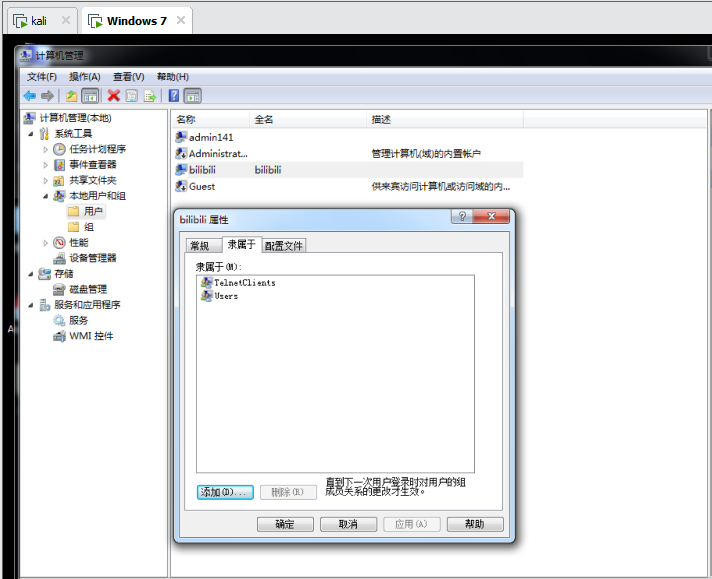Open the 操作(A) menu
The height and width of the screenshot is (579, 712).
pyautogui.click(x=84, y=77)
